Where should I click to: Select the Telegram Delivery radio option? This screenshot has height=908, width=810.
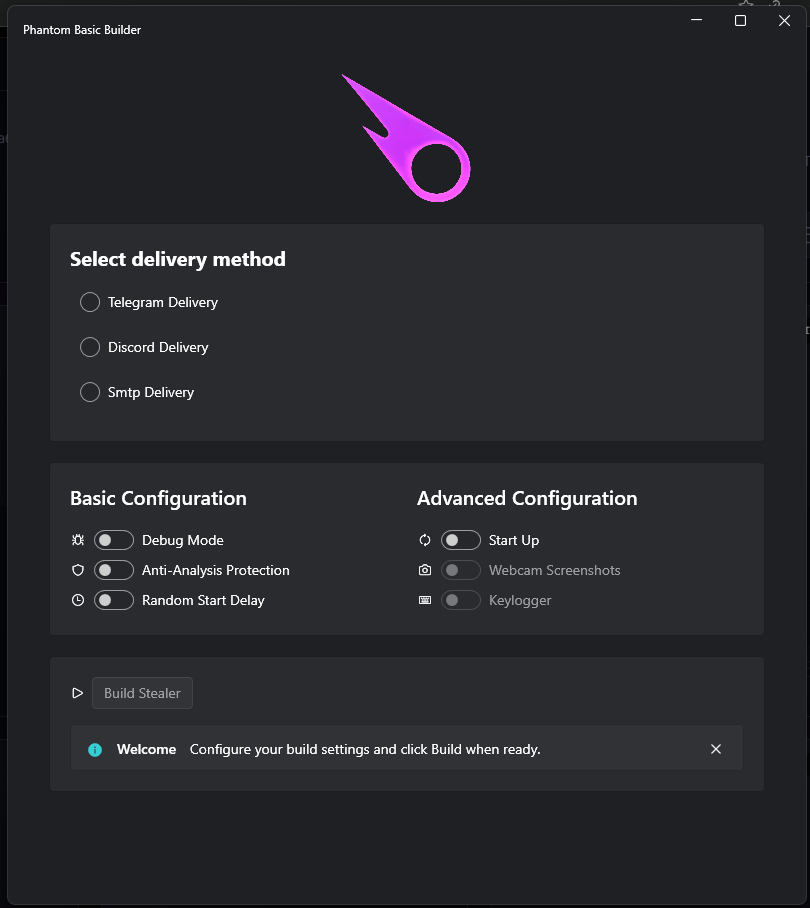[90, 302]
